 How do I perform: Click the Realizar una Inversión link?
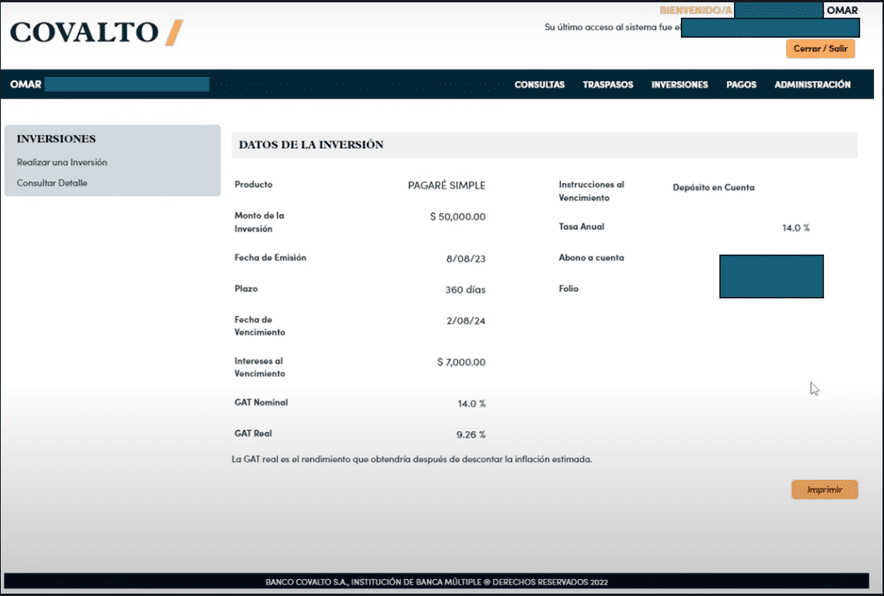coord(62,162)
